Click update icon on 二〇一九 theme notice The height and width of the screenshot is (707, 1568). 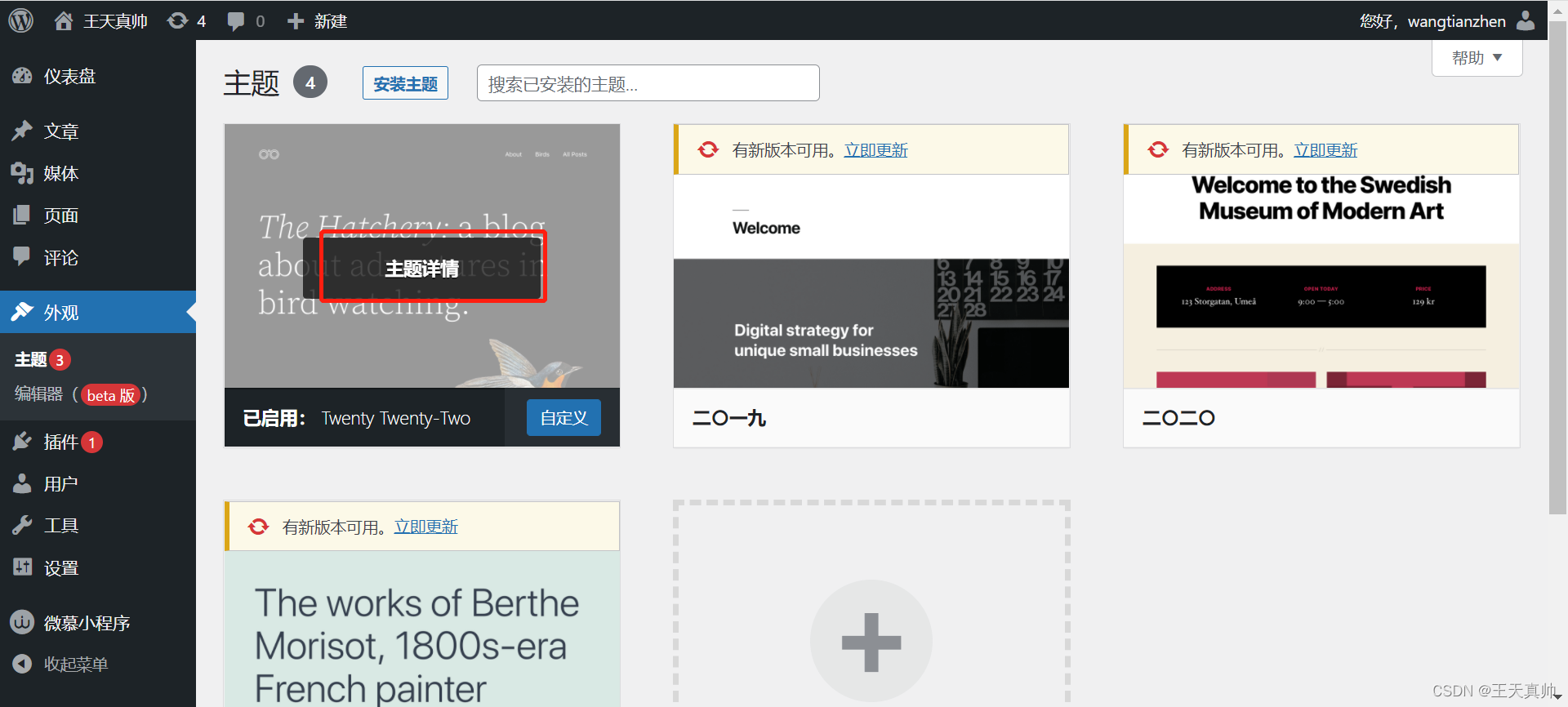click(708, 149)
